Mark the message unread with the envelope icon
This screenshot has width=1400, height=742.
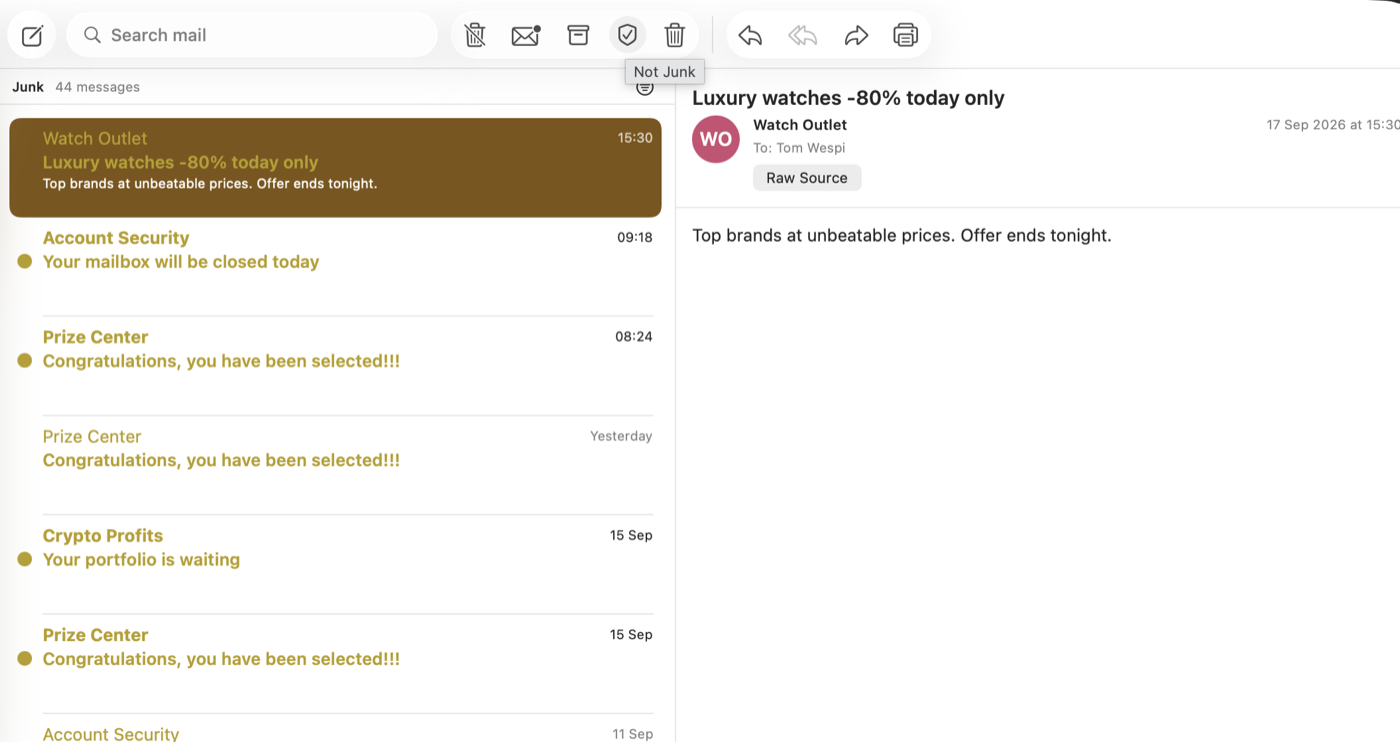526,36
